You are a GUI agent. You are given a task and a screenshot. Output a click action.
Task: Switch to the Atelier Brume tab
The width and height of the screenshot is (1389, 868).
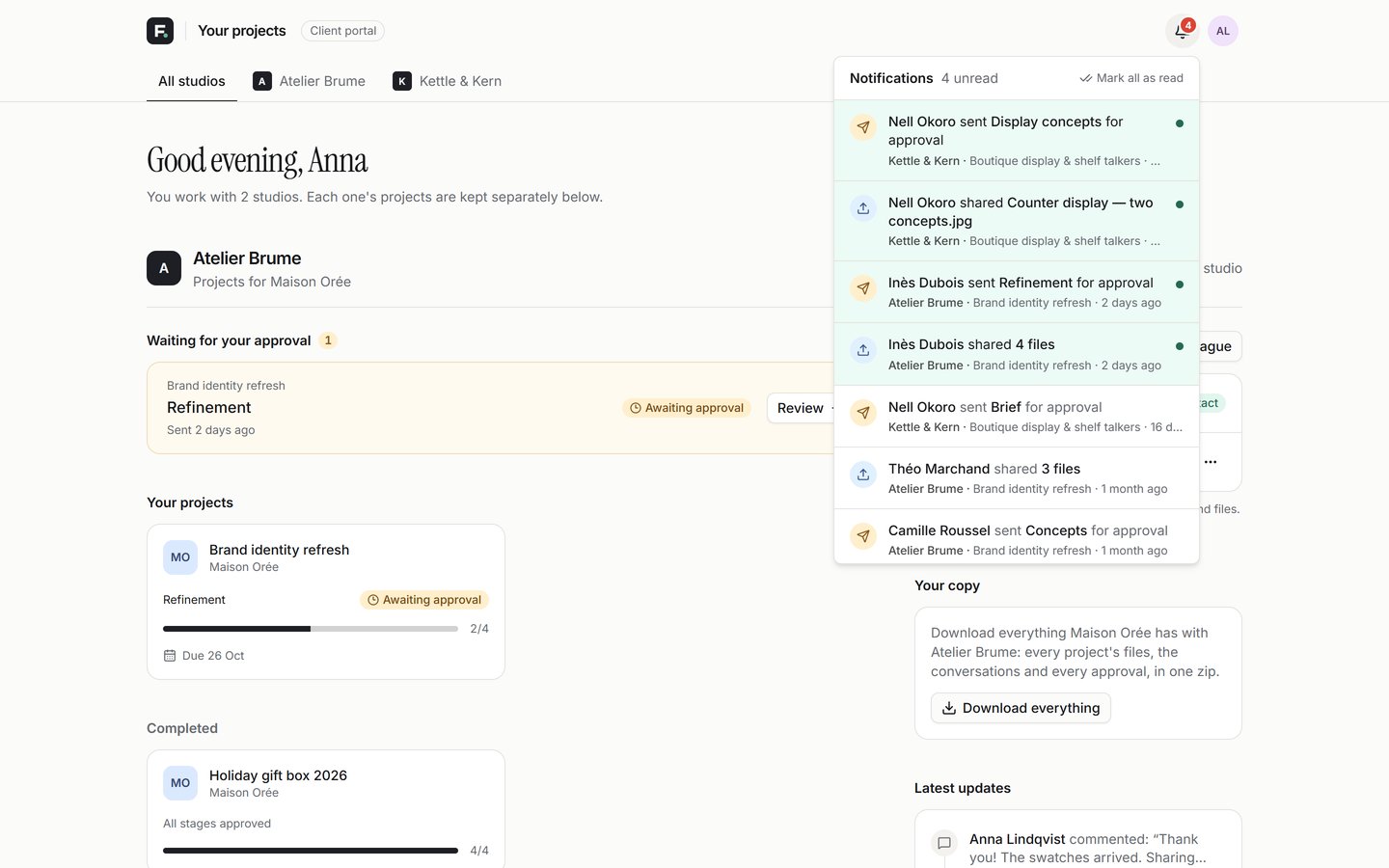[309, 81]
